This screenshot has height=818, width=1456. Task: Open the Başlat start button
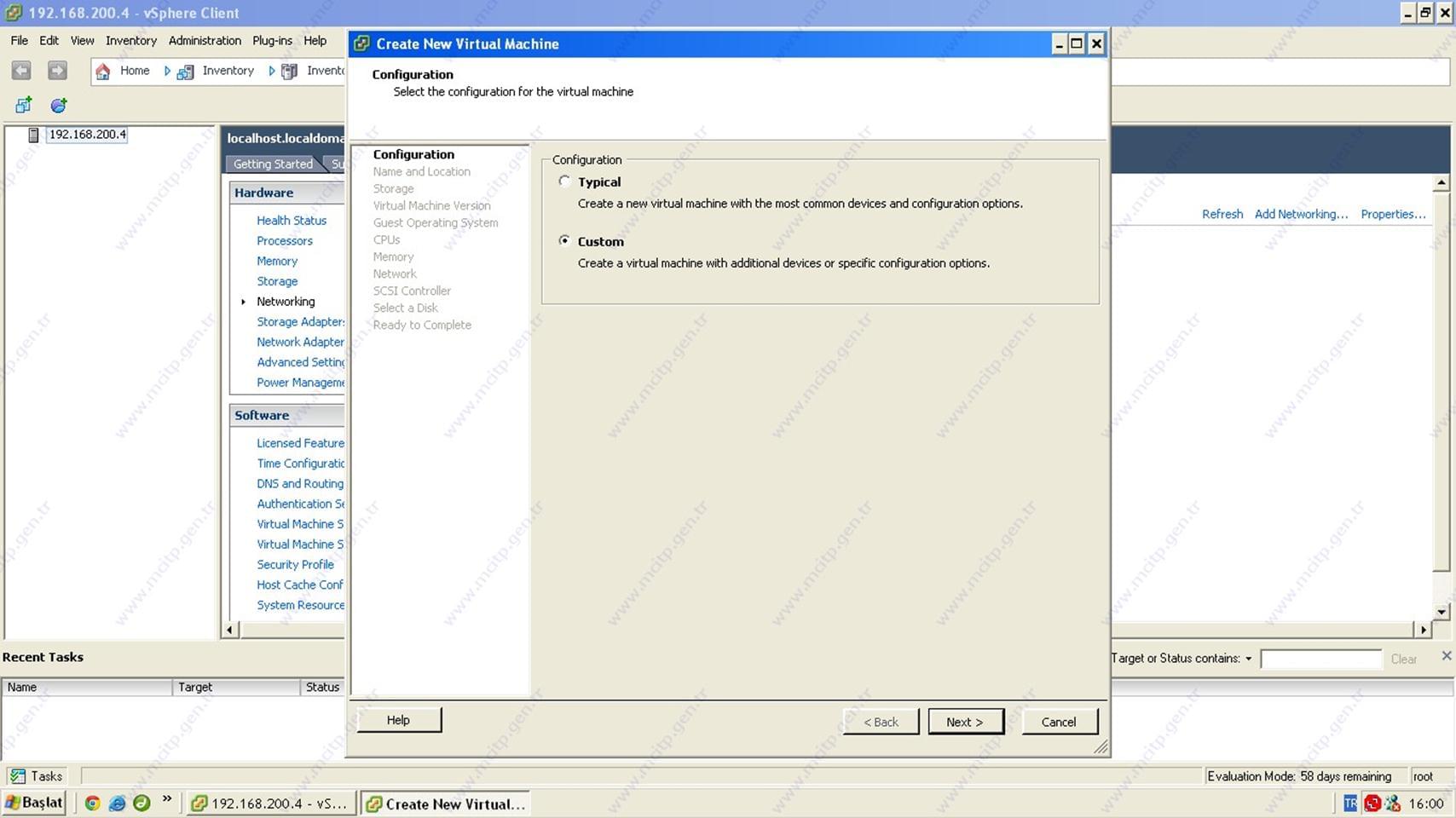click(34, 803)
